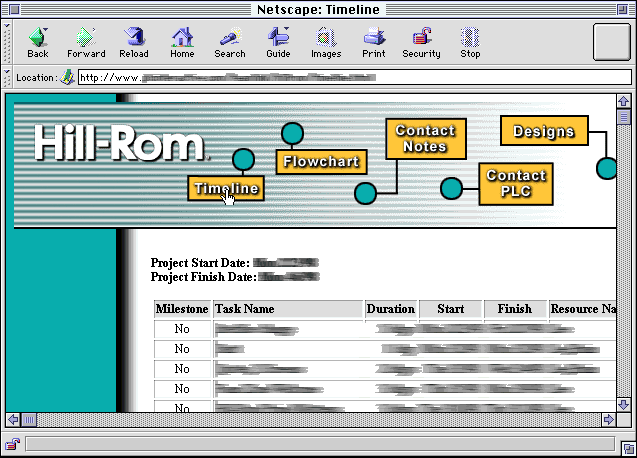Navigate using the Forward toolbar button
Image resolution: width=637 pixels, height=458 pixels.
point(86,43)
